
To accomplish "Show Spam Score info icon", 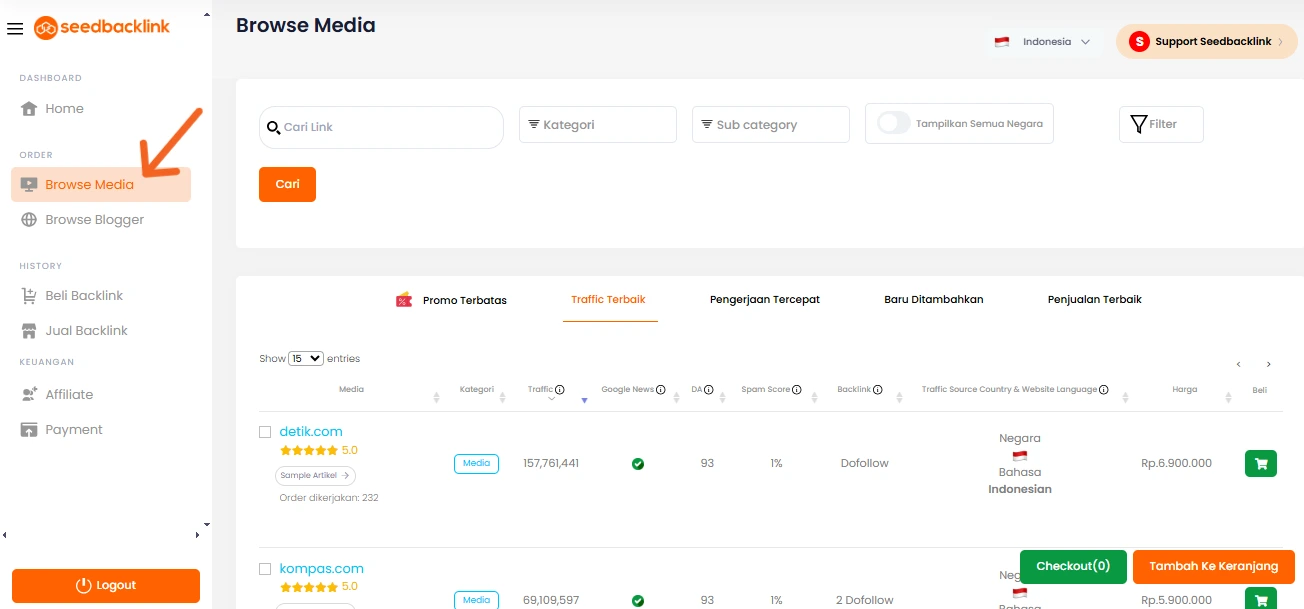I will point(797,390).
